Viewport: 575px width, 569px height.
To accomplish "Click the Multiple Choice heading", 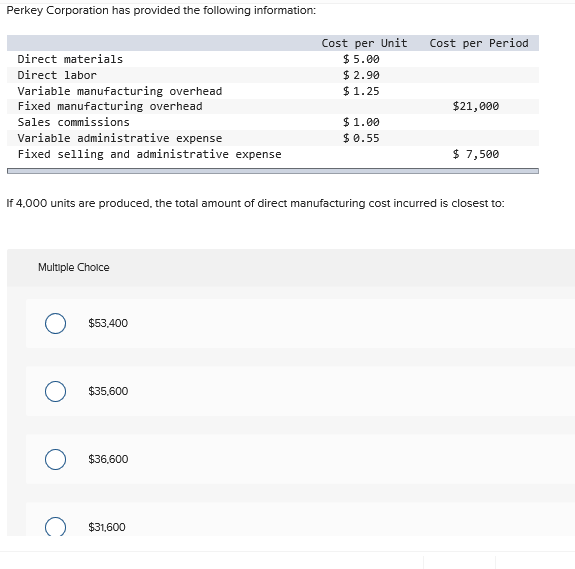I will pyautogui.click(x=74, y=267).
